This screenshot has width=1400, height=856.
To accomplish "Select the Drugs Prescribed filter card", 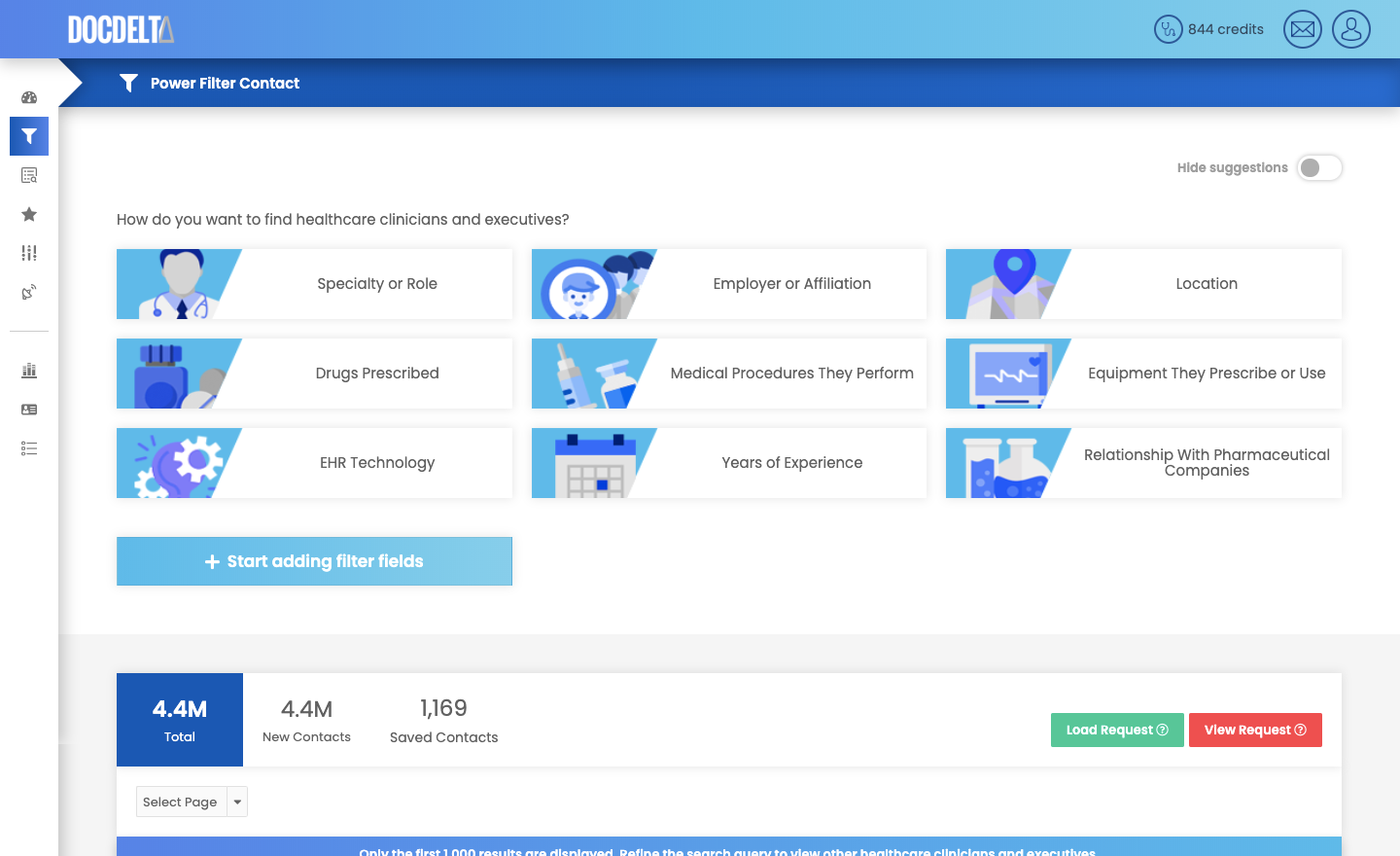I will click(x=314, y=374).
